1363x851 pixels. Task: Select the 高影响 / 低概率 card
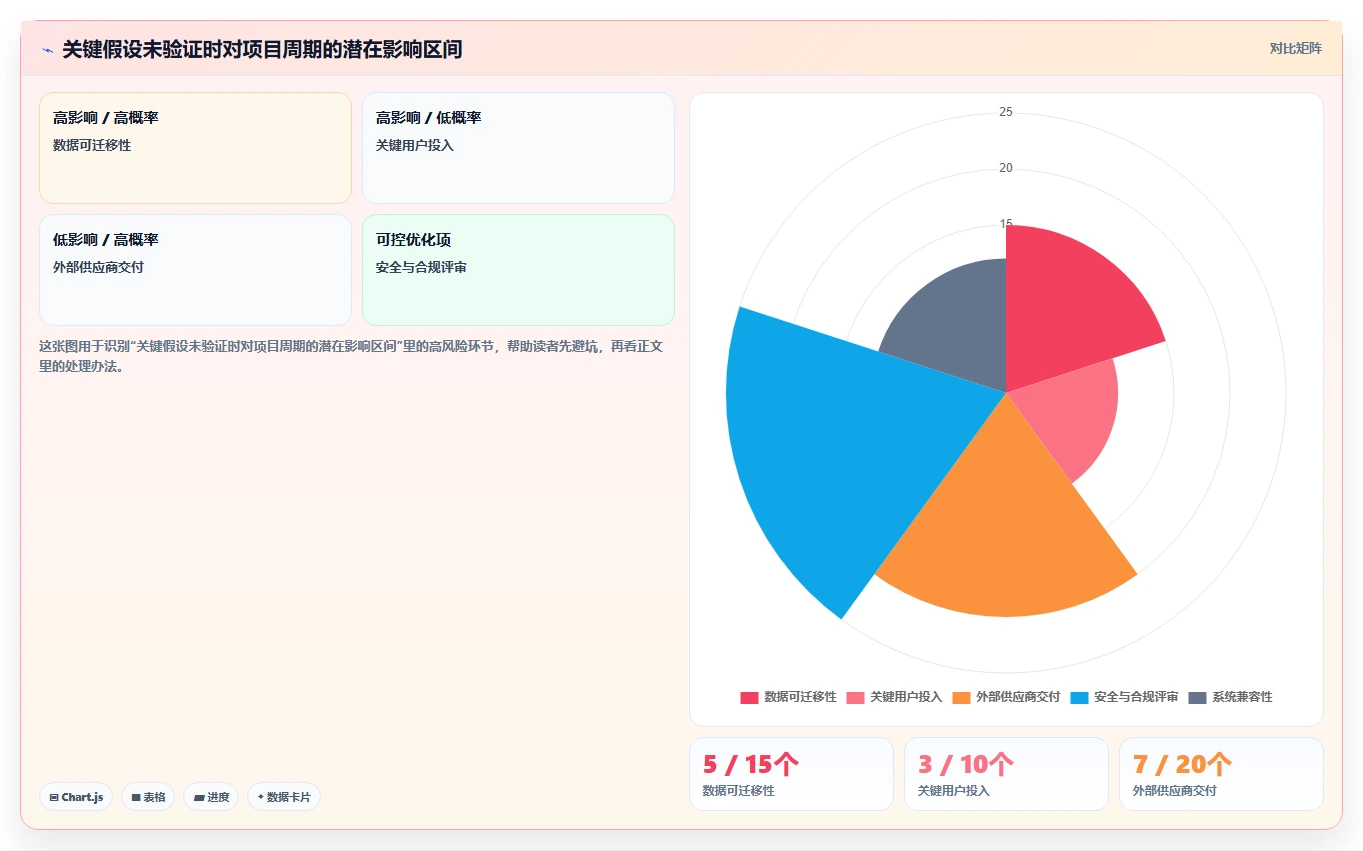click(518, 148)
